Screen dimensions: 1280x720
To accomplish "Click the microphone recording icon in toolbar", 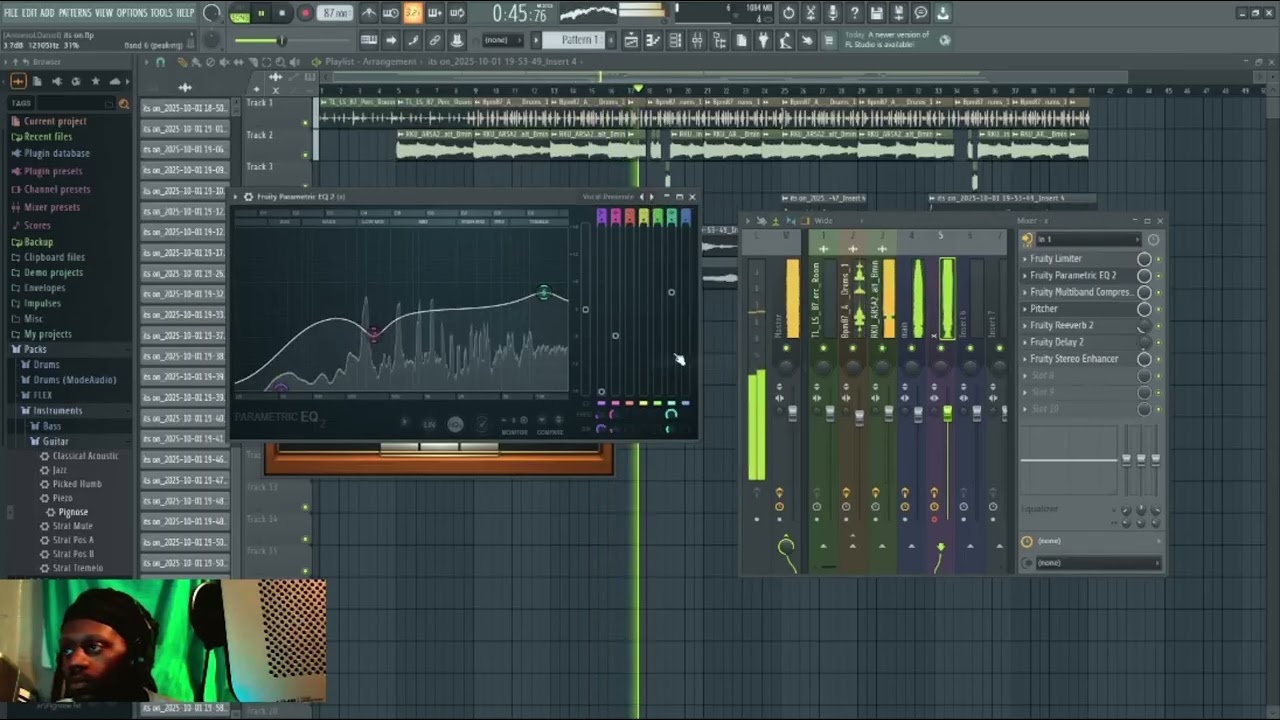I will pyautogui.click(x=832, y=13).
